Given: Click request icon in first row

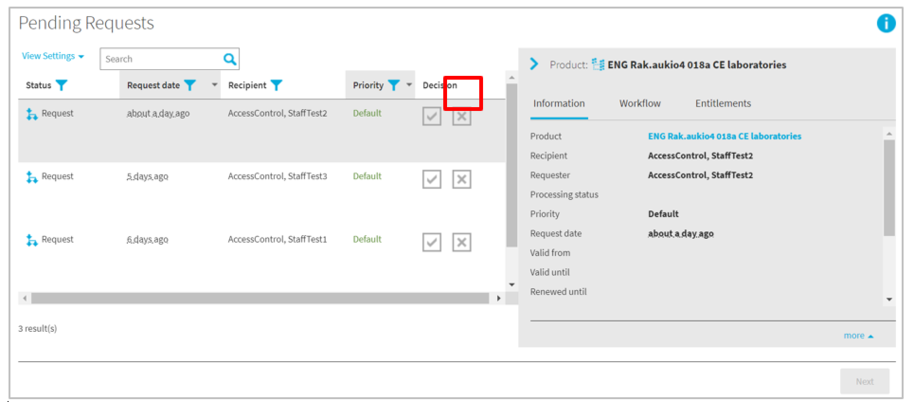Looking at the screenshot, I should tap(32, 114).
